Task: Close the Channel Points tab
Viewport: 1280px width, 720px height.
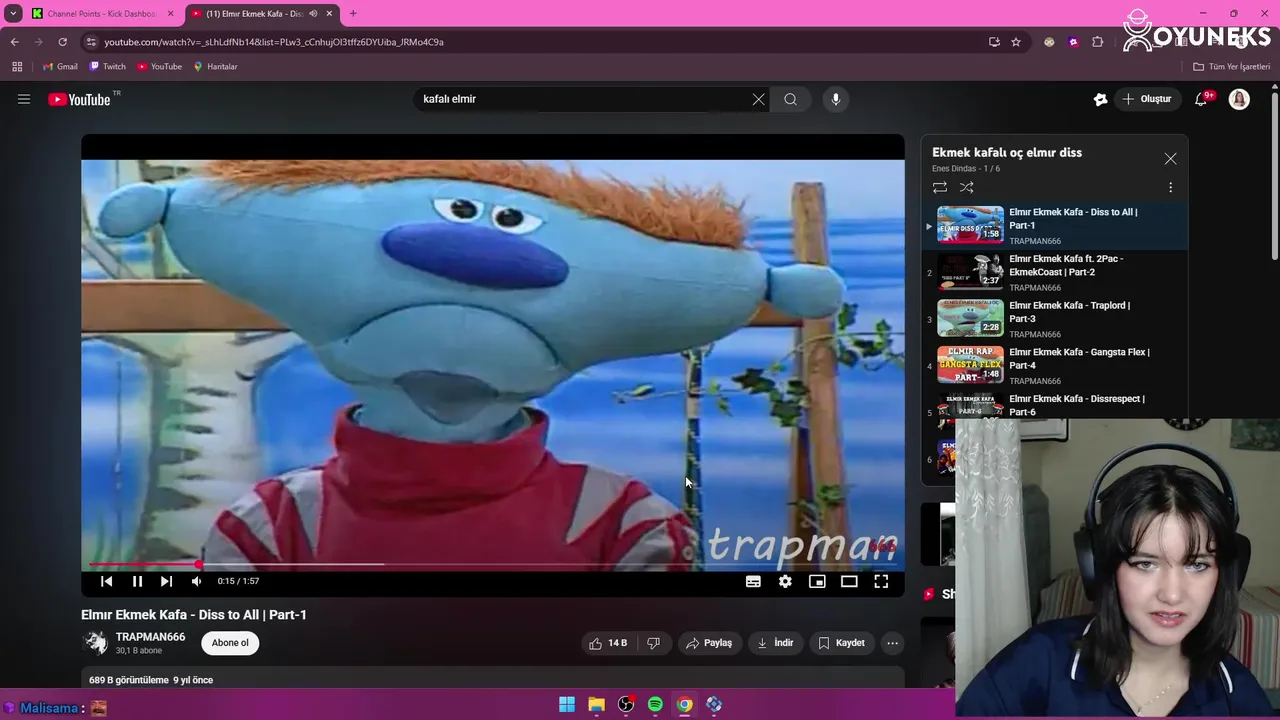Action: tap(170, 14)
